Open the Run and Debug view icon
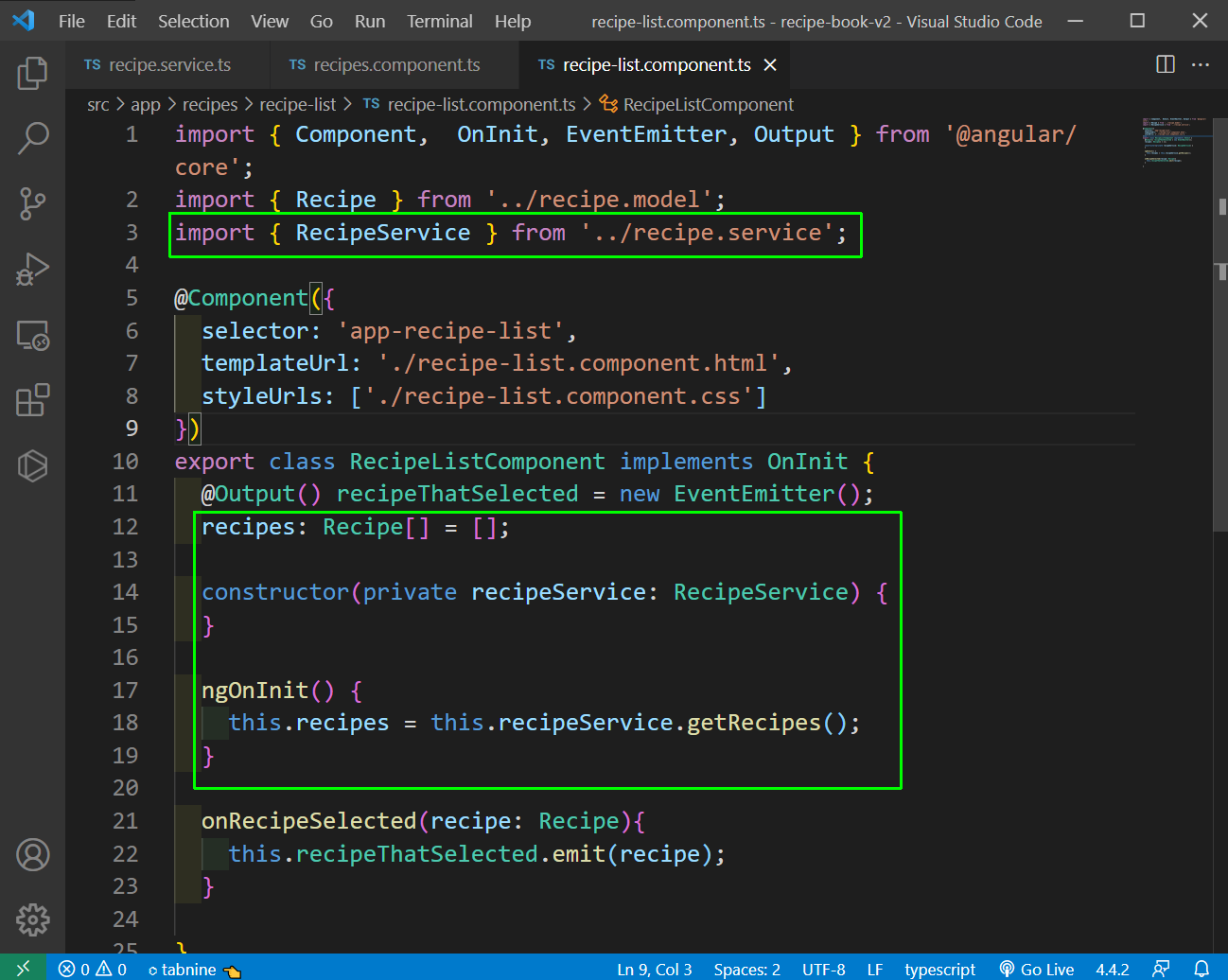Viewport: 1228px width, 980px height. pyautogui.click(x=32, y=270)
